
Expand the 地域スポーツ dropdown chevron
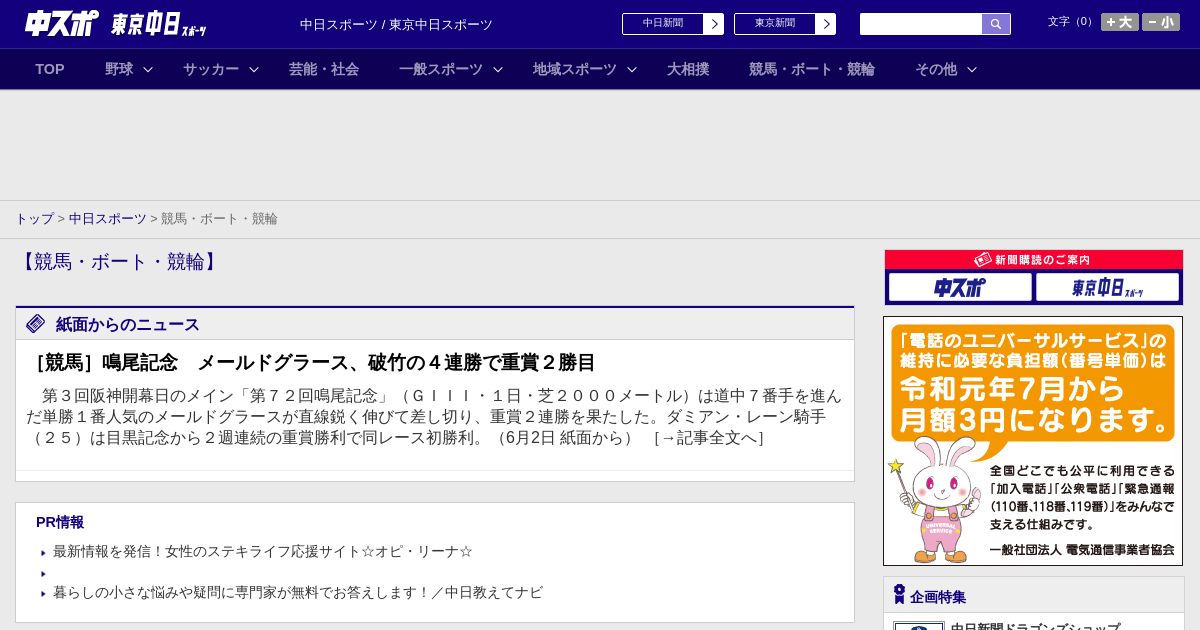click(632, 69)
